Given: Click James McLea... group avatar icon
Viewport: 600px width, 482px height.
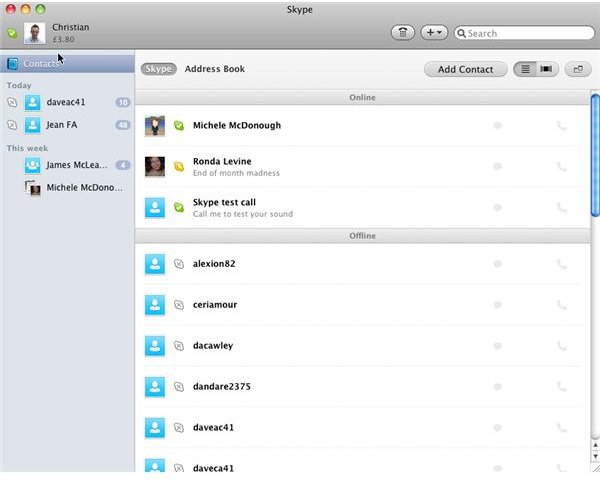Looking at the screenshot, I should [x=33, y=165].
